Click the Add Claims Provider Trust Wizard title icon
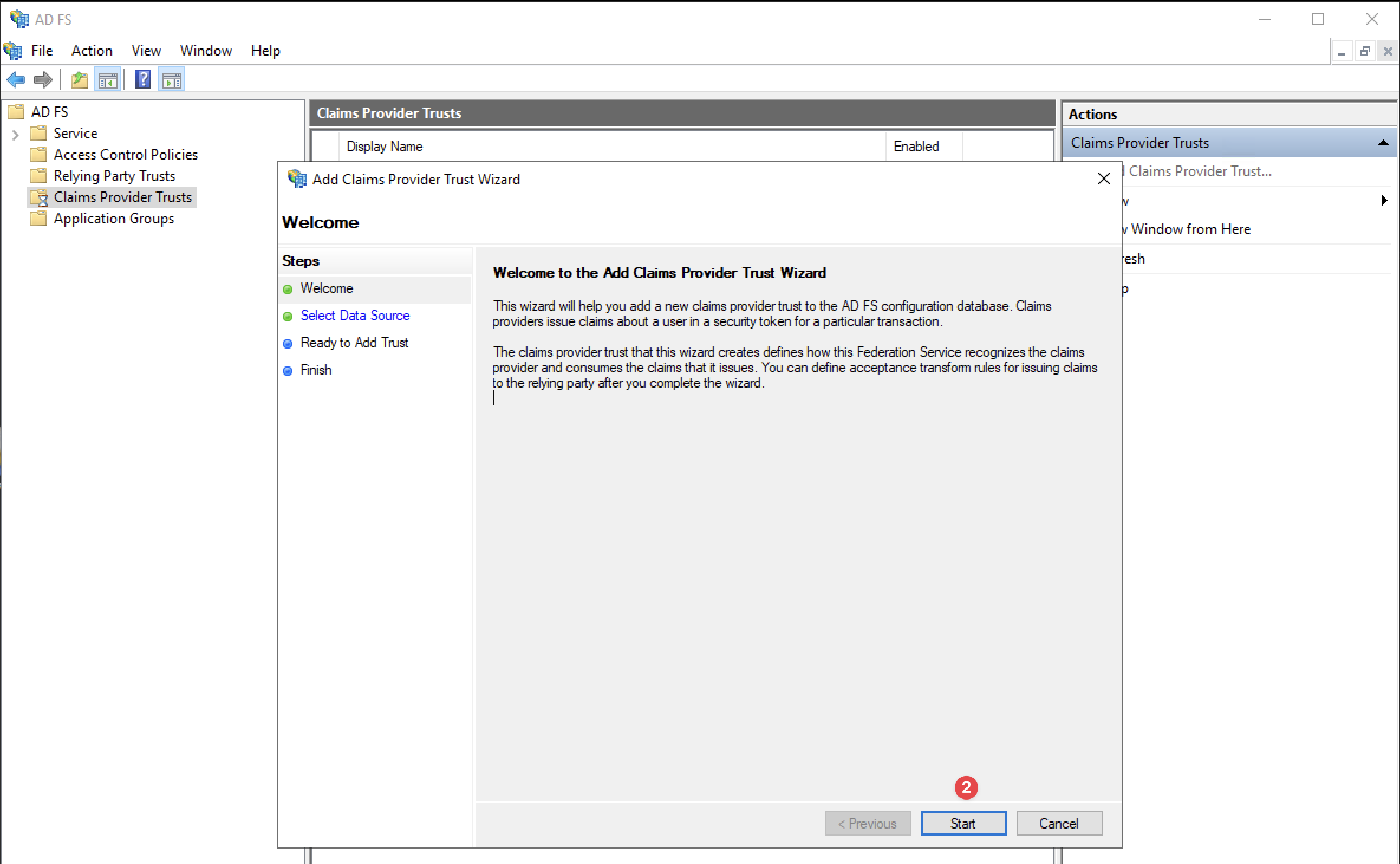Screen dimensions: 1400x864 pyautogui.click(x=296, y=179)
